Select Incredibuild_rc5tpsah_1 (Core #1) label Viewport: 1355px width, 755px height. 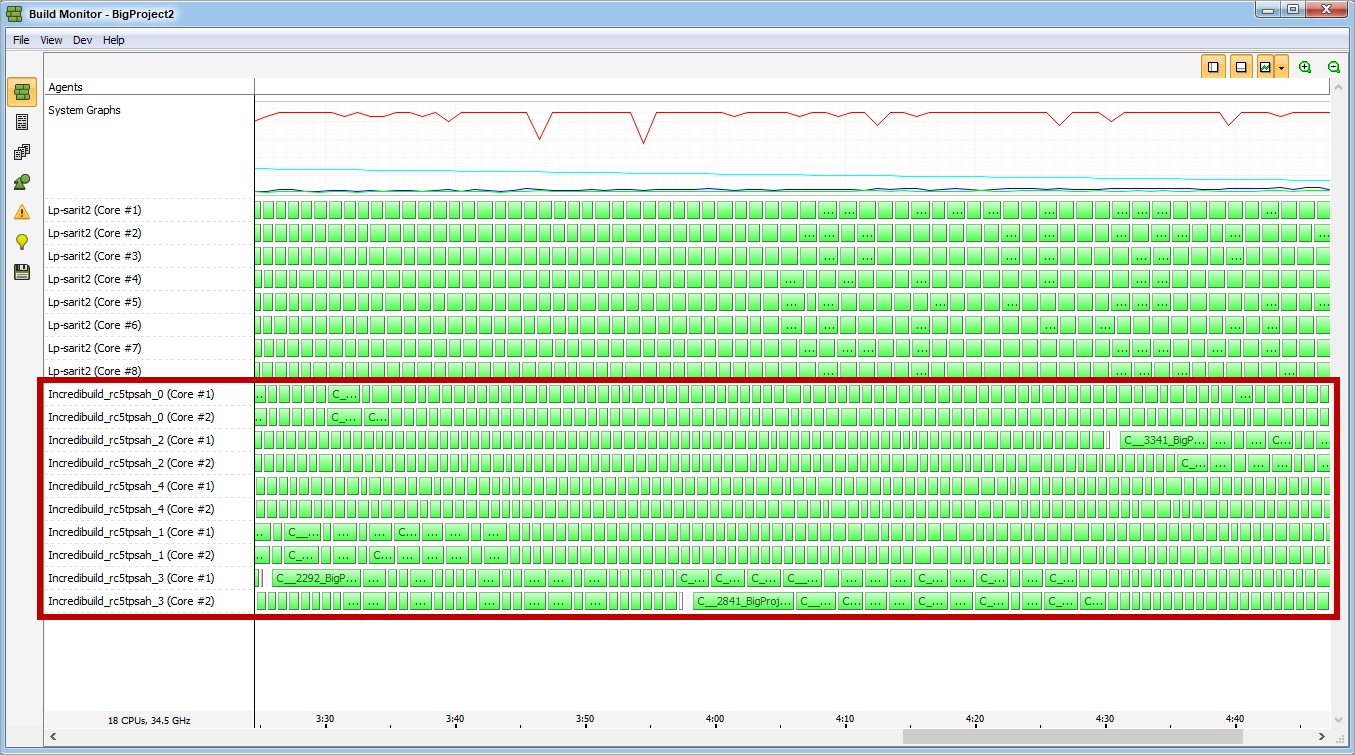coord(131,532)
